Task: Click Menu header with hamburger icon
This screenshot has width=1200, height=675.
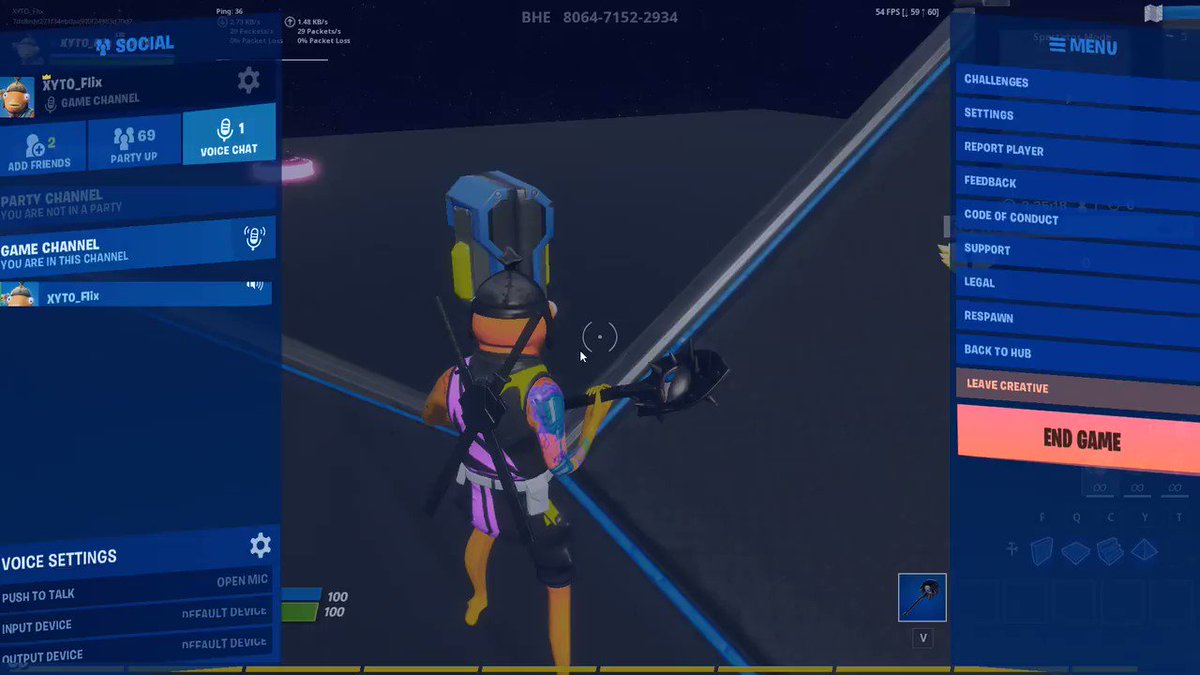Action: [1083, 46]
